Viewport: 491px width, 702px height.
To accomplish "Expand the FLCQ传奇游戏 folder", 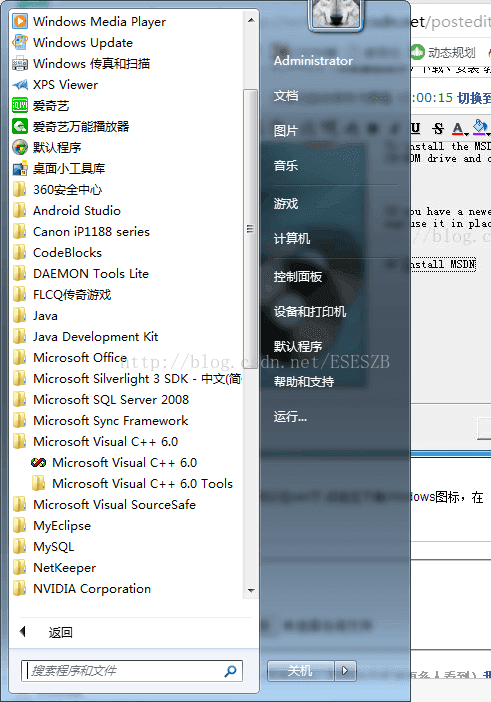I will 72,295.
